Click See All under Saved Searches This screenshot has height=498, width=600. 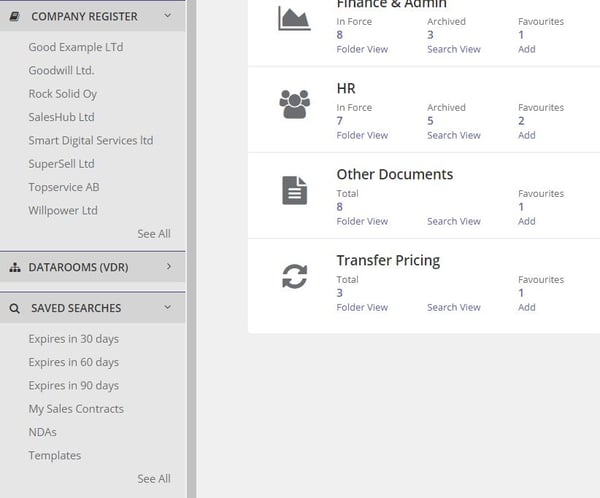pos(154,479)
